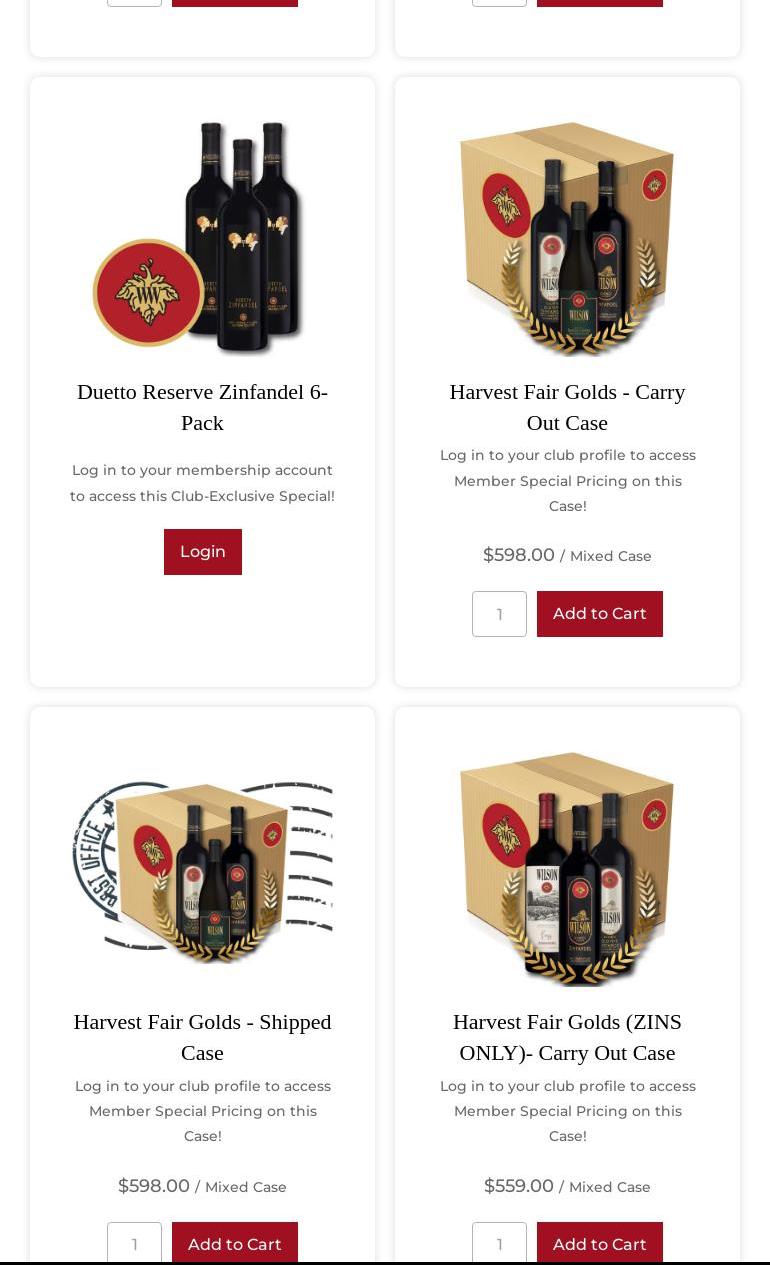The height and width of the screenshot is (1265, 770).
Task: Click the Duetto Reserve Zinfandel bottles image
Action: click(202, 237)
